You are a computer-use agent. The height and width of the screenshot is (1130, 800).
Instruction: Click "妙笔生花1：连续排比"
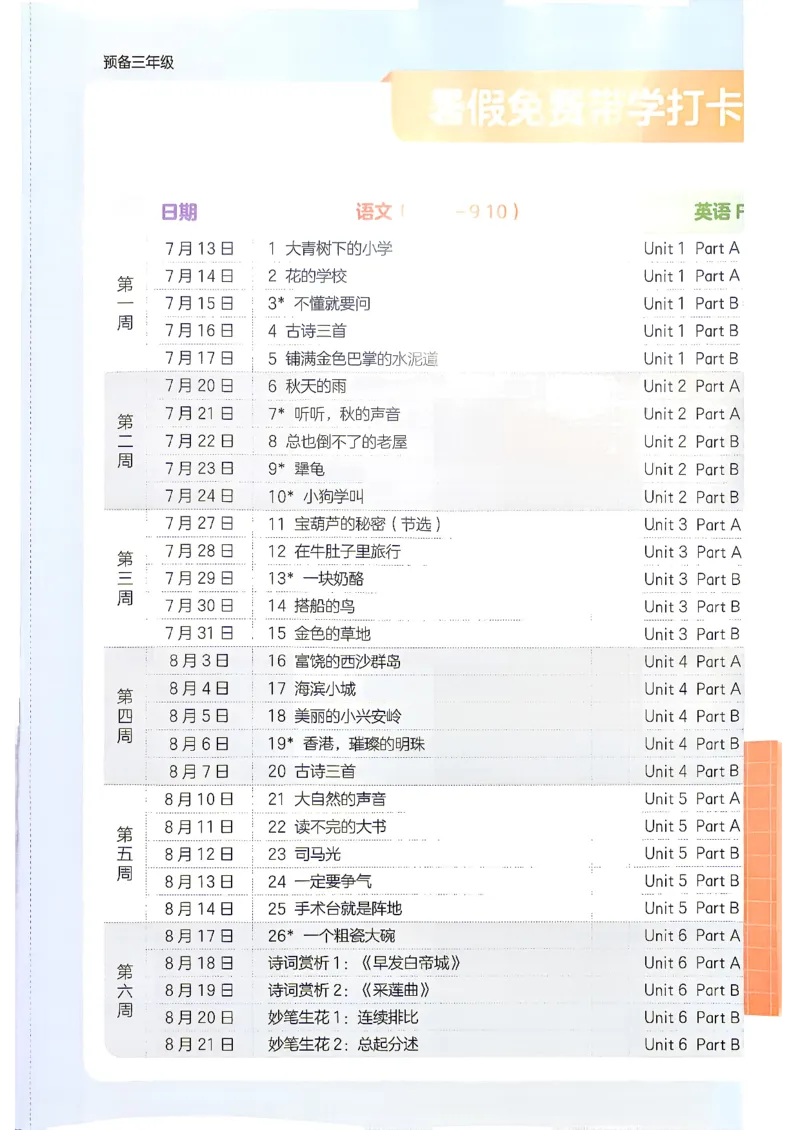(342, 1018)
